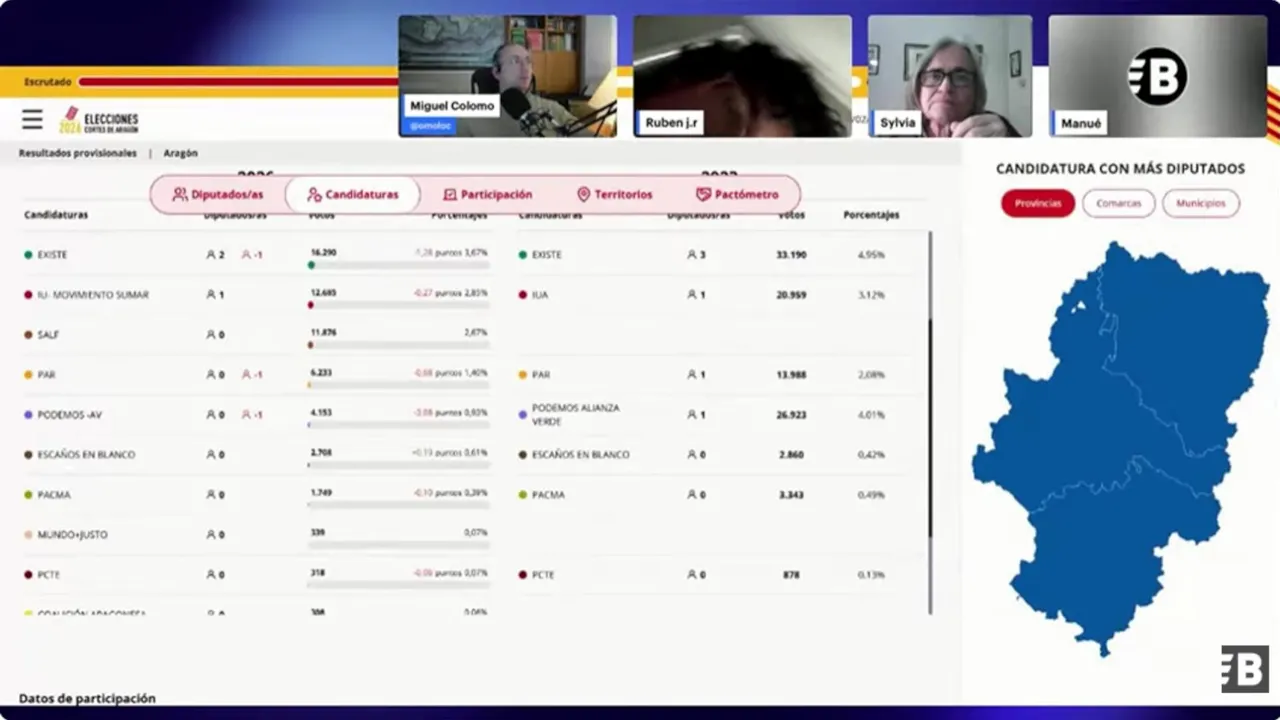
Task: Click the Diputados/as tab person icon
Action: [x=180, y=195]
